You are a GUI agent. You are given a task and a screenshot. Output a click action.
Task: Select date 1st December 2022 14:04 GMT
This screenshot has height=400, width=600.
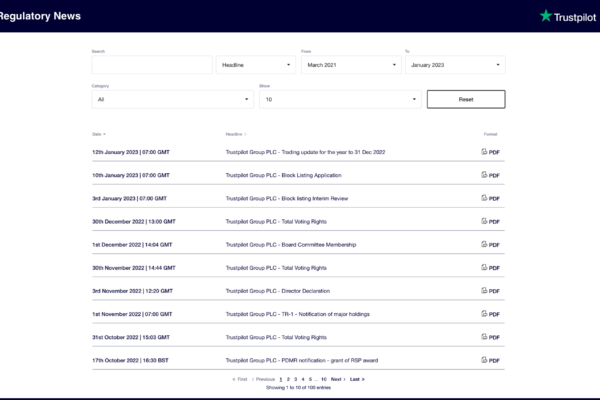(x=132, y=245)
